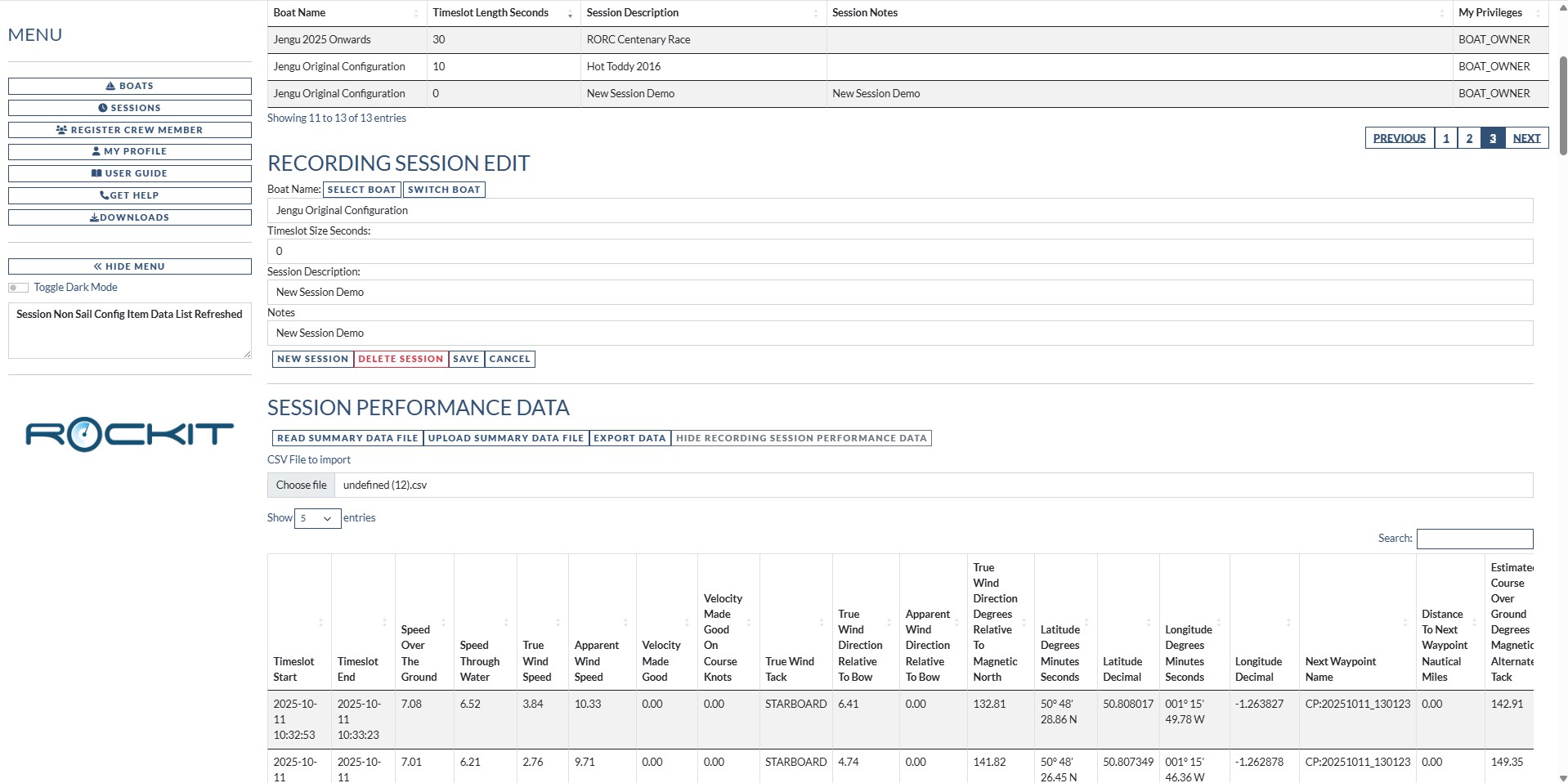This screenshot has height=783, width=1568.
Task: Click the Register Crew Member people icon
Action: [61, 130]
